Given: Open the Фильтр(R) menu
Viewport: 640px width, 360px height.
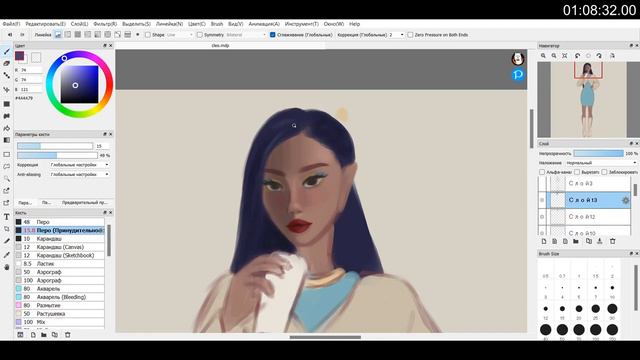Looking at the screenshot, I should coord(105,24).
